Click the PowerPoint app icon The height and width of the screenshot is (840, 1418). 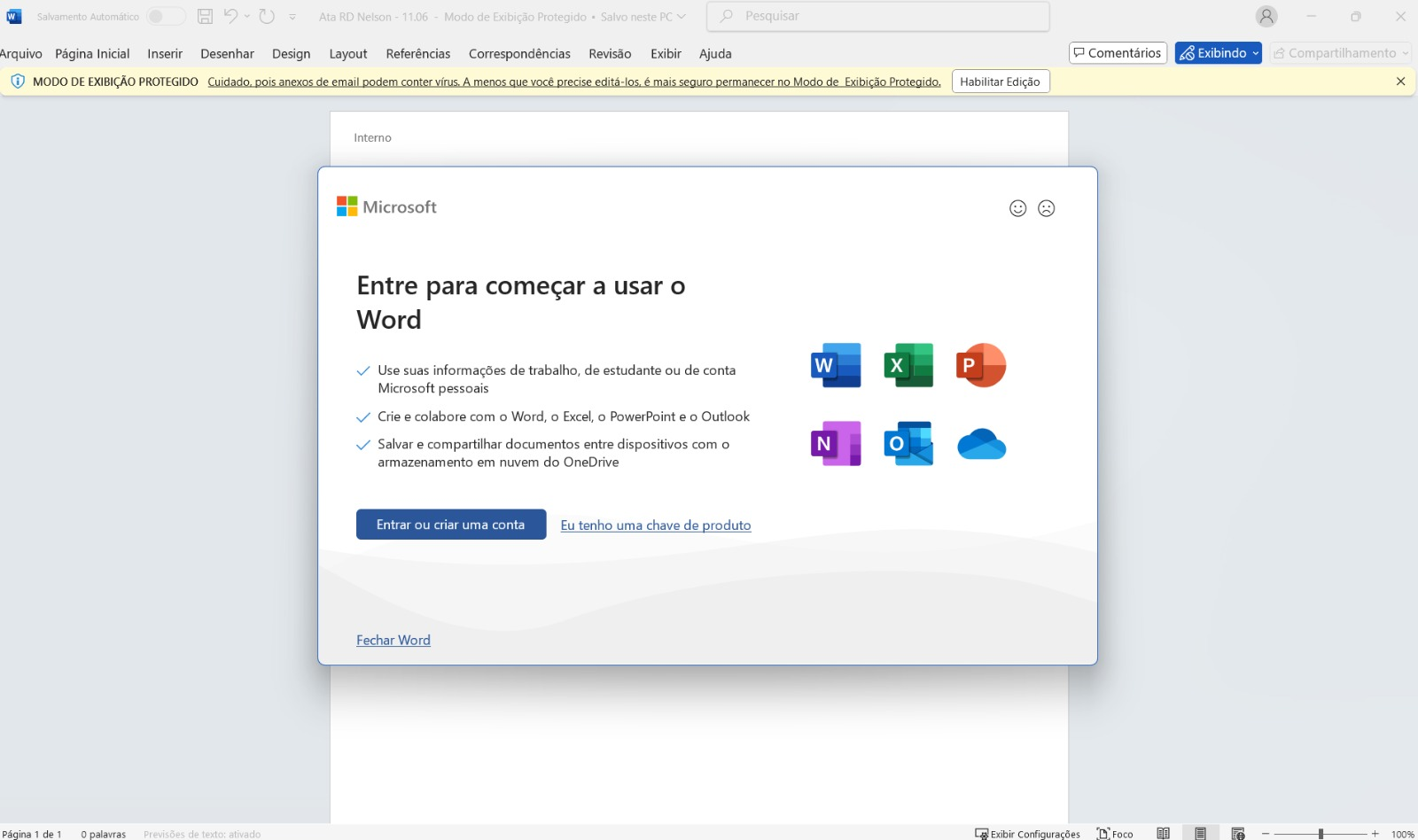pyautogui.click(x=981, y=365)
